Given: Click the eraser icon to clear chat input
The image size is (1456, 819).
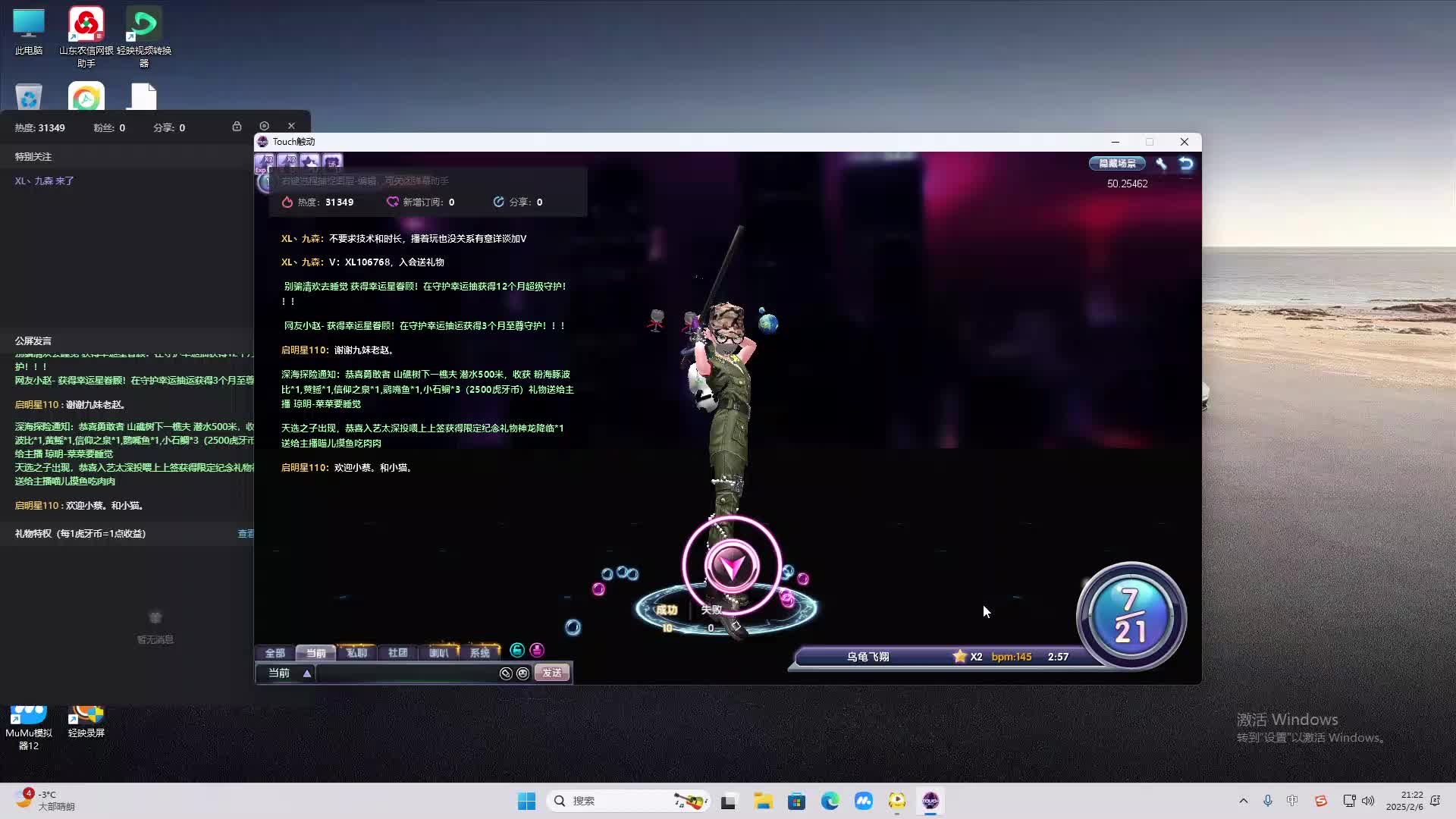Looking at the screenshot, I should (x=507, y=673).
